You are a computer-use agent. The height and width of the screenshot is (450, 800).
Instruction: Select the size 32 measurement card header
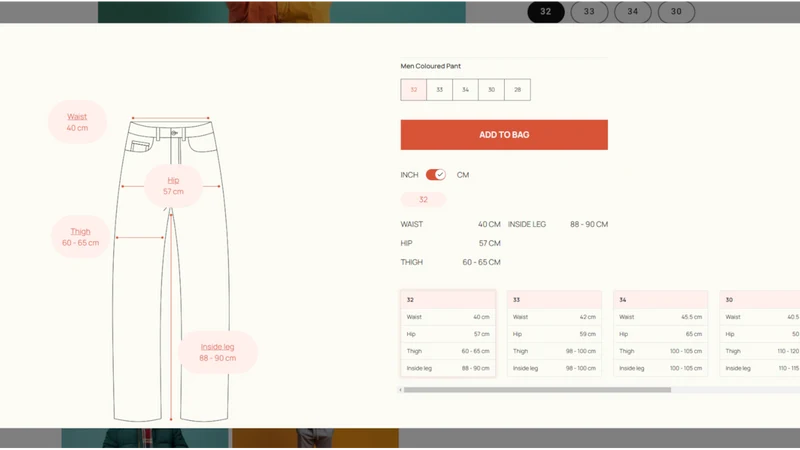448,299
